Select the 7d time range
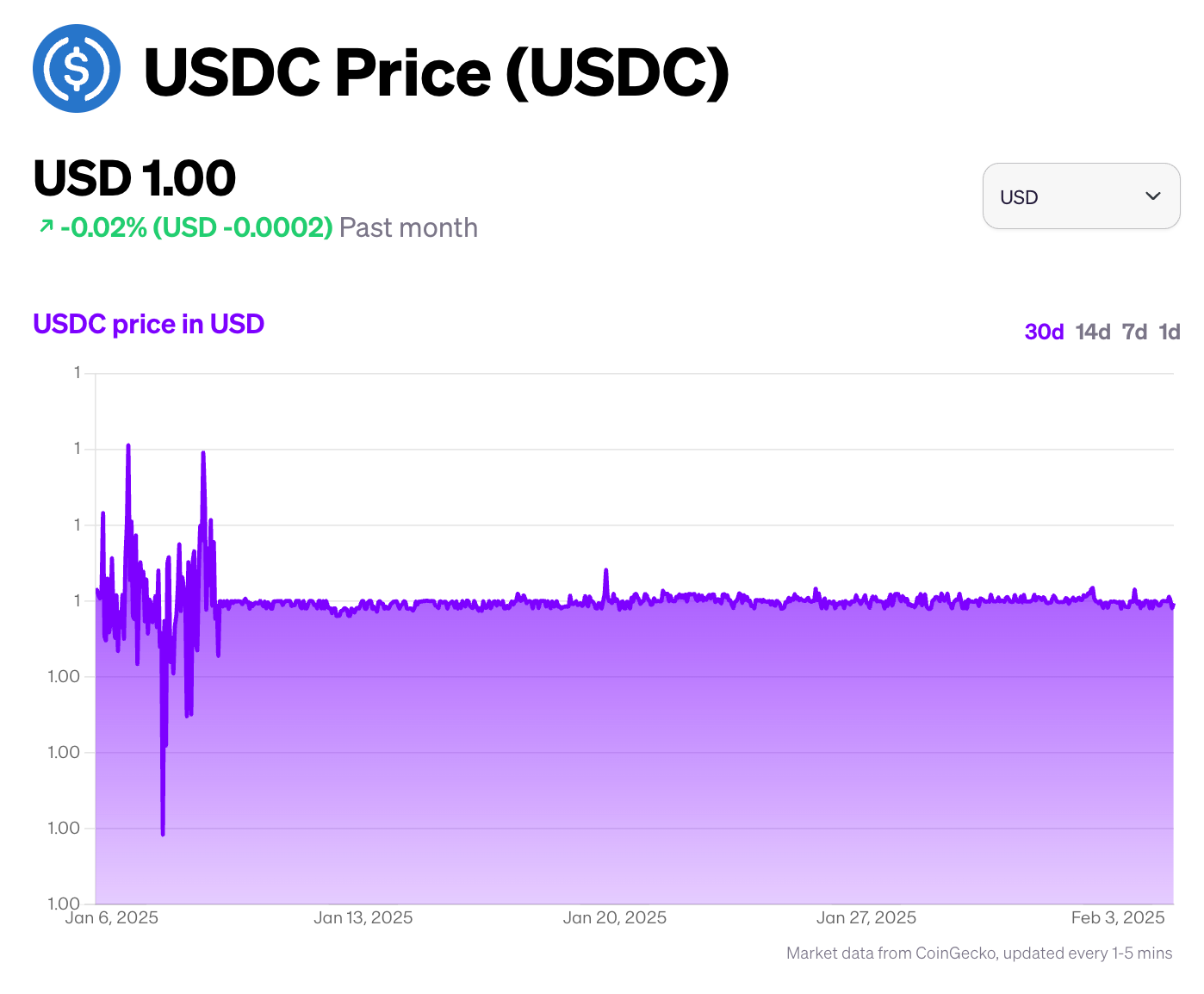Screen dimensions: 1204x994 coord(1135,331)
